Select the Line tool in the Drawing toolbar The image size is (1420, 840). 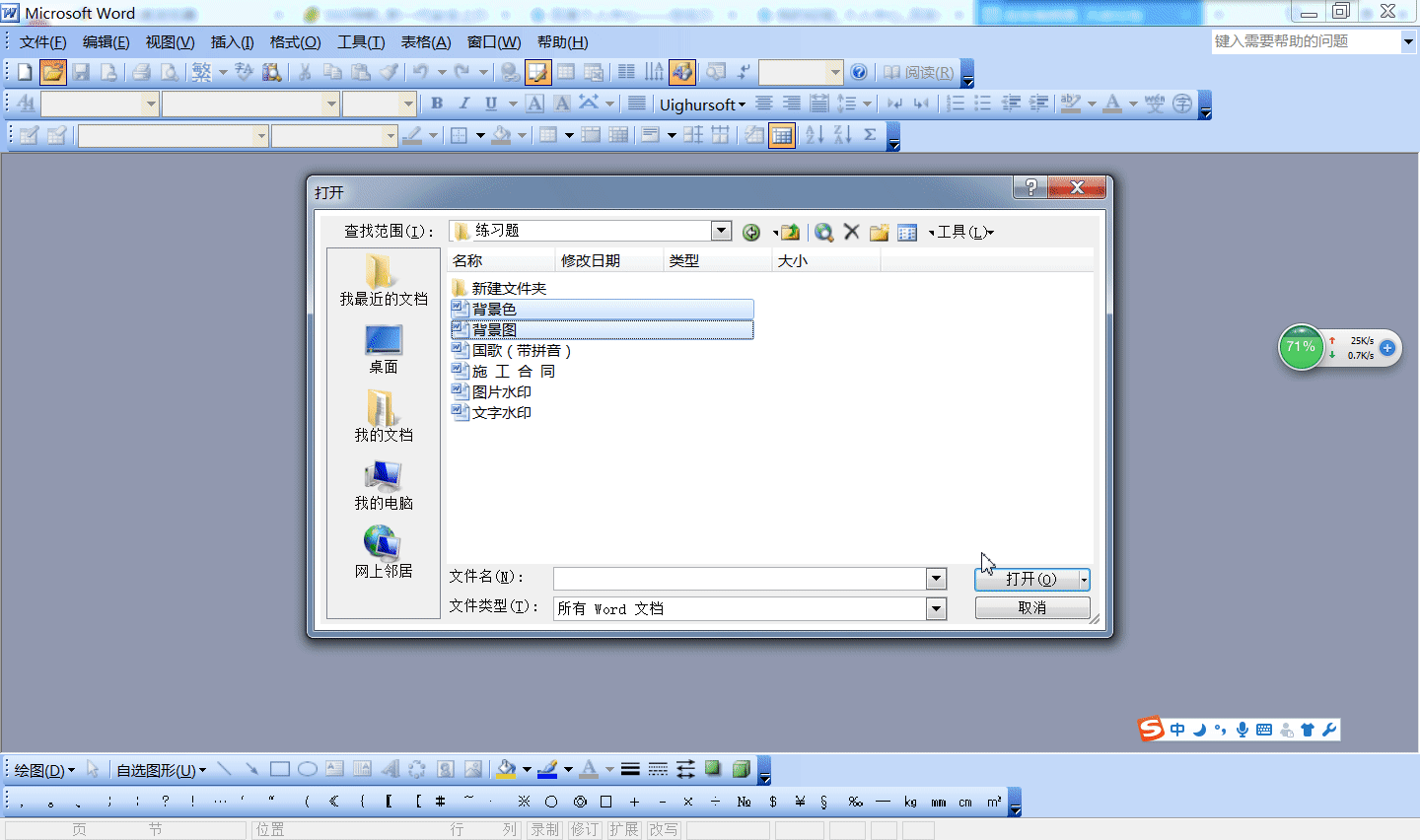coord(224,769)
